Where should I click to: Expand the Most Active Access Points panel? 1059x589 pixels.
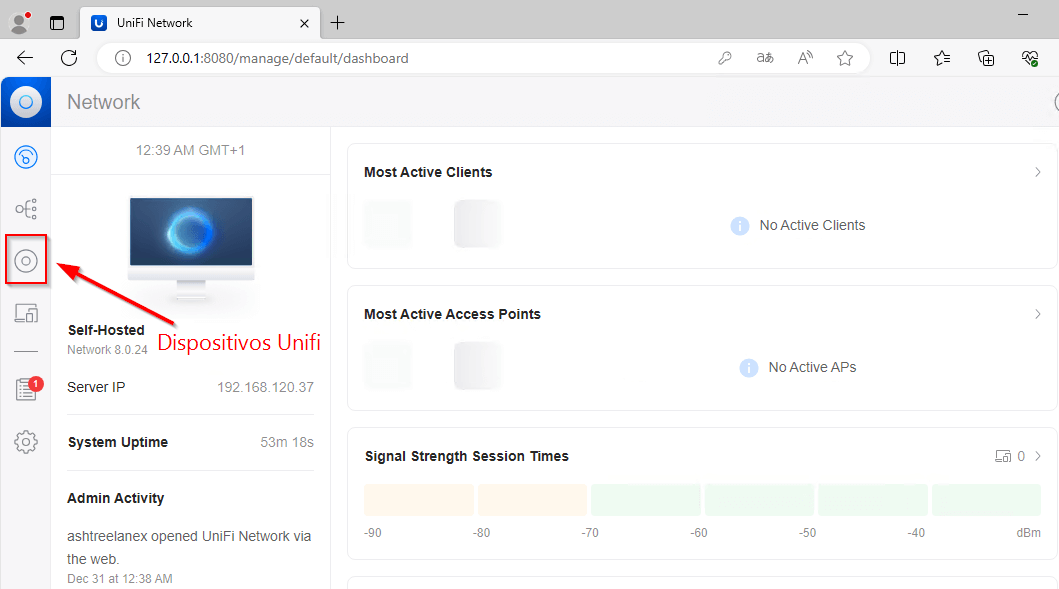(x=1037, y=314)
